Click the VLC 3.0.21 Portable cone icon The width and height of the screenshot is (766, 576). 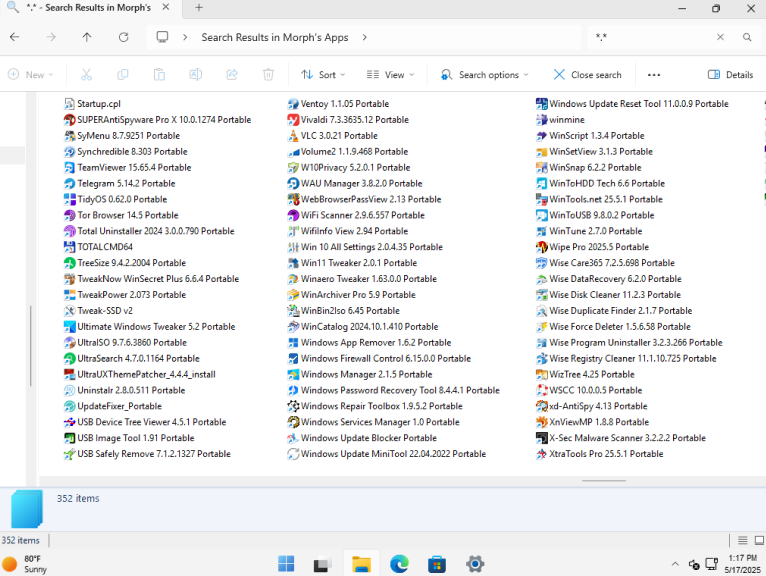click(293, 136)
